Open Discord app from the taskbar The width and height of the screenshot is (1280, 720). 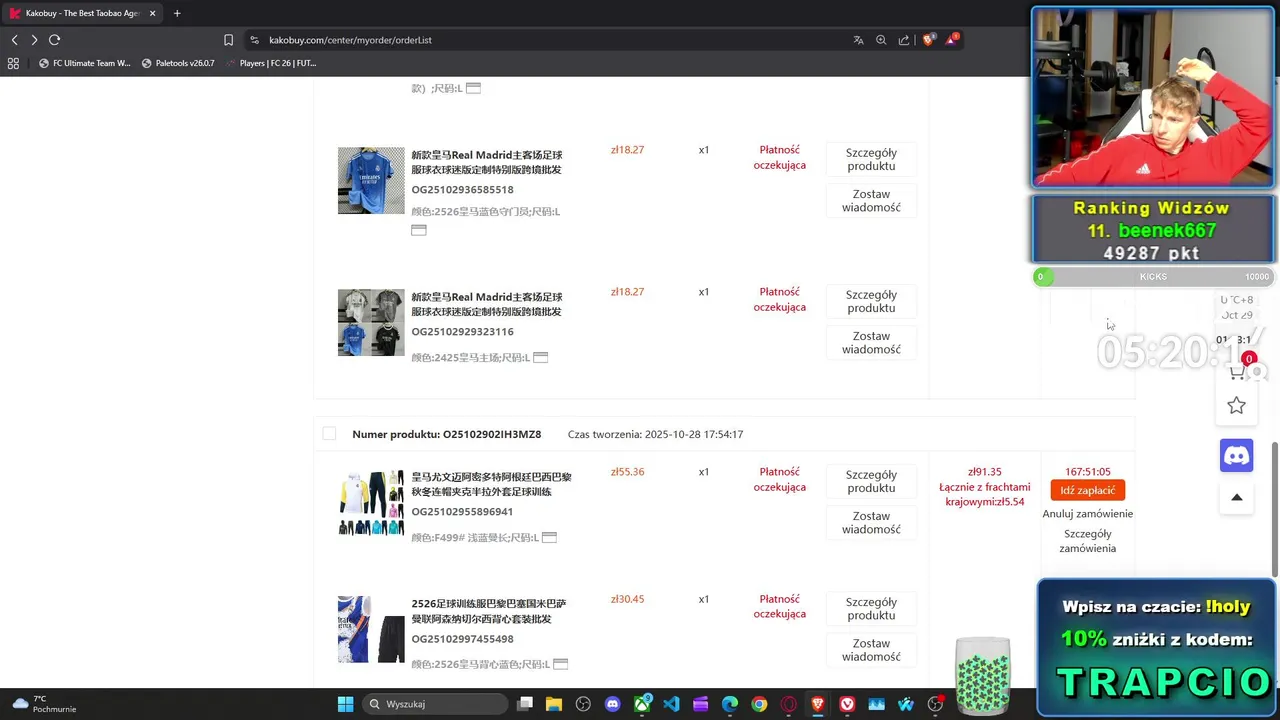click(613, 704)
